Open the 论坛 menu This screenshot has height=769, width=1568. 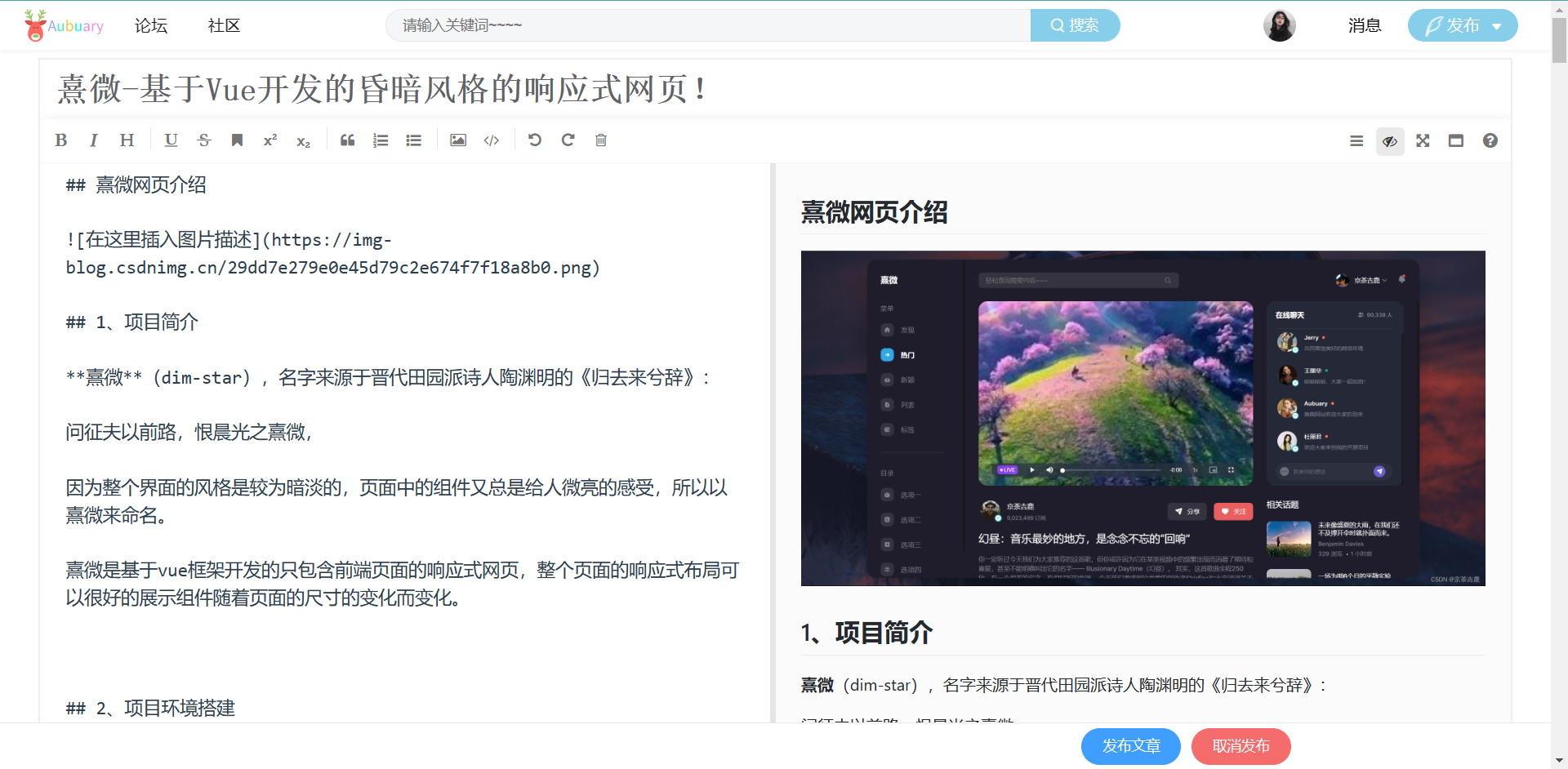[150, 25]
